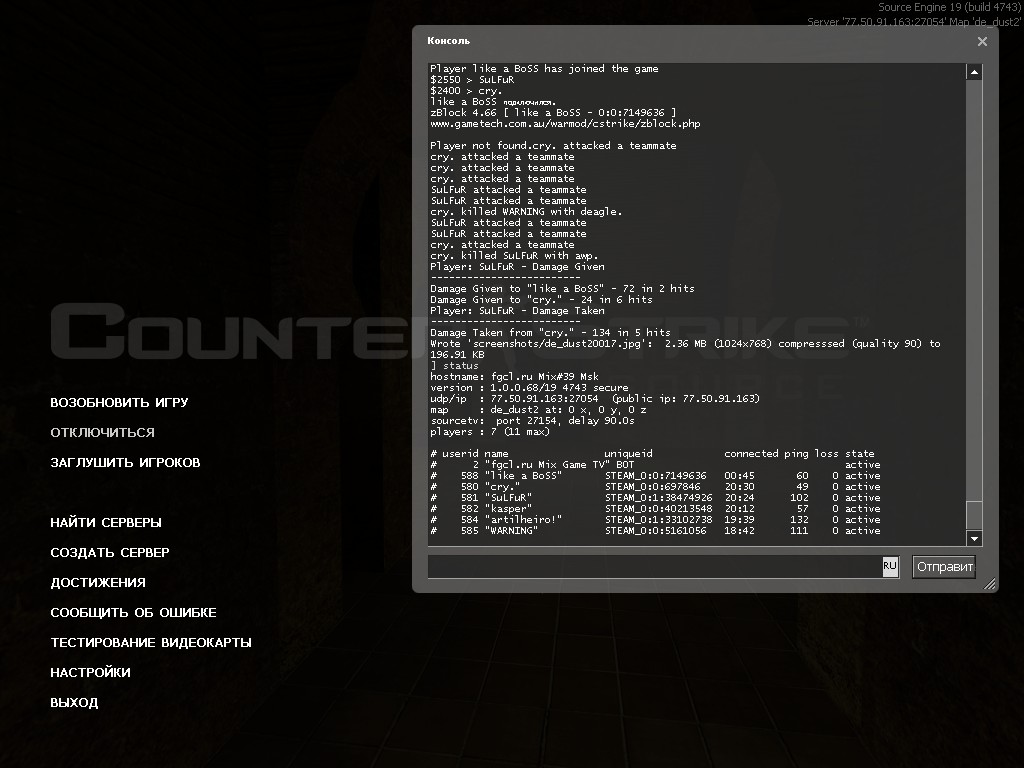Click the console scrollbar thumb
Image resolution: width=1024 pixels, height=768 pixels.
pyautogui.click(x=974, y=515)
